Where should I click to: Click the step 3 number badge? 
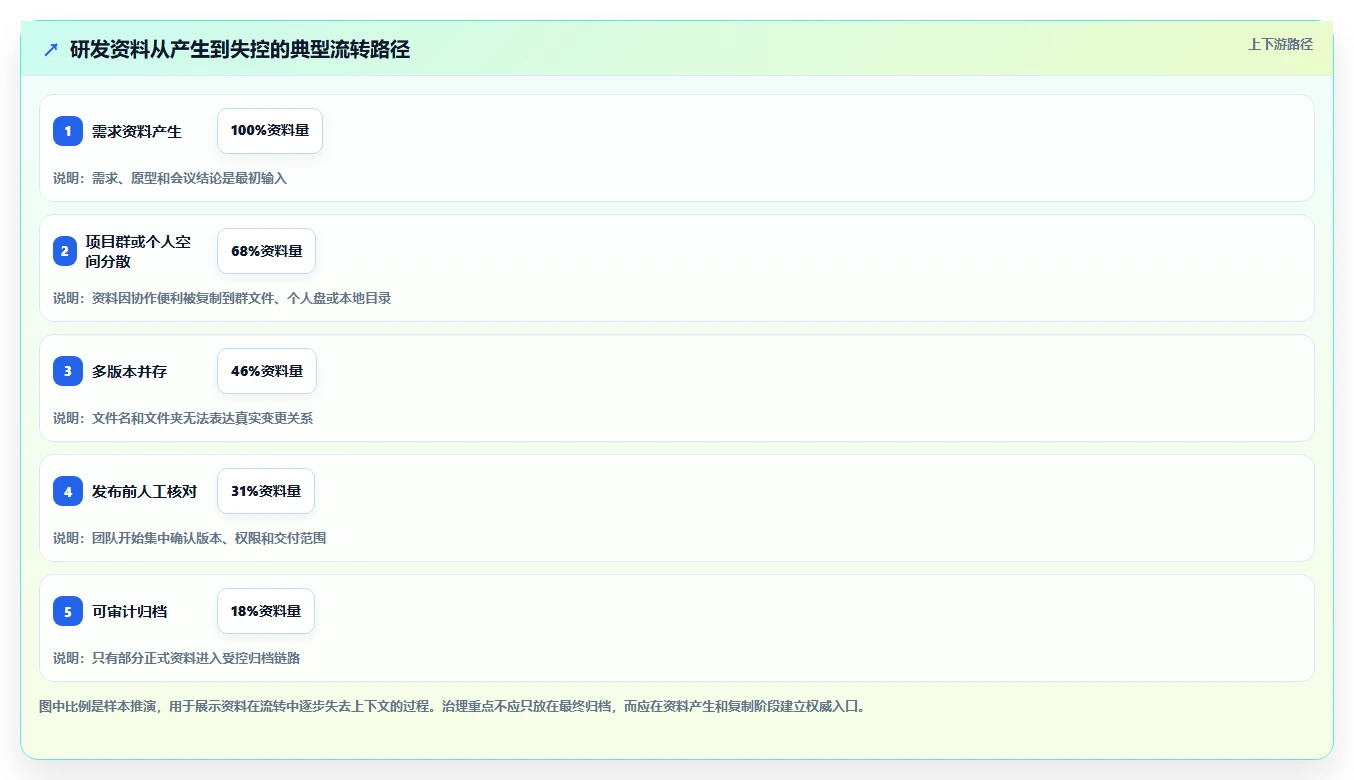(68, 371)
